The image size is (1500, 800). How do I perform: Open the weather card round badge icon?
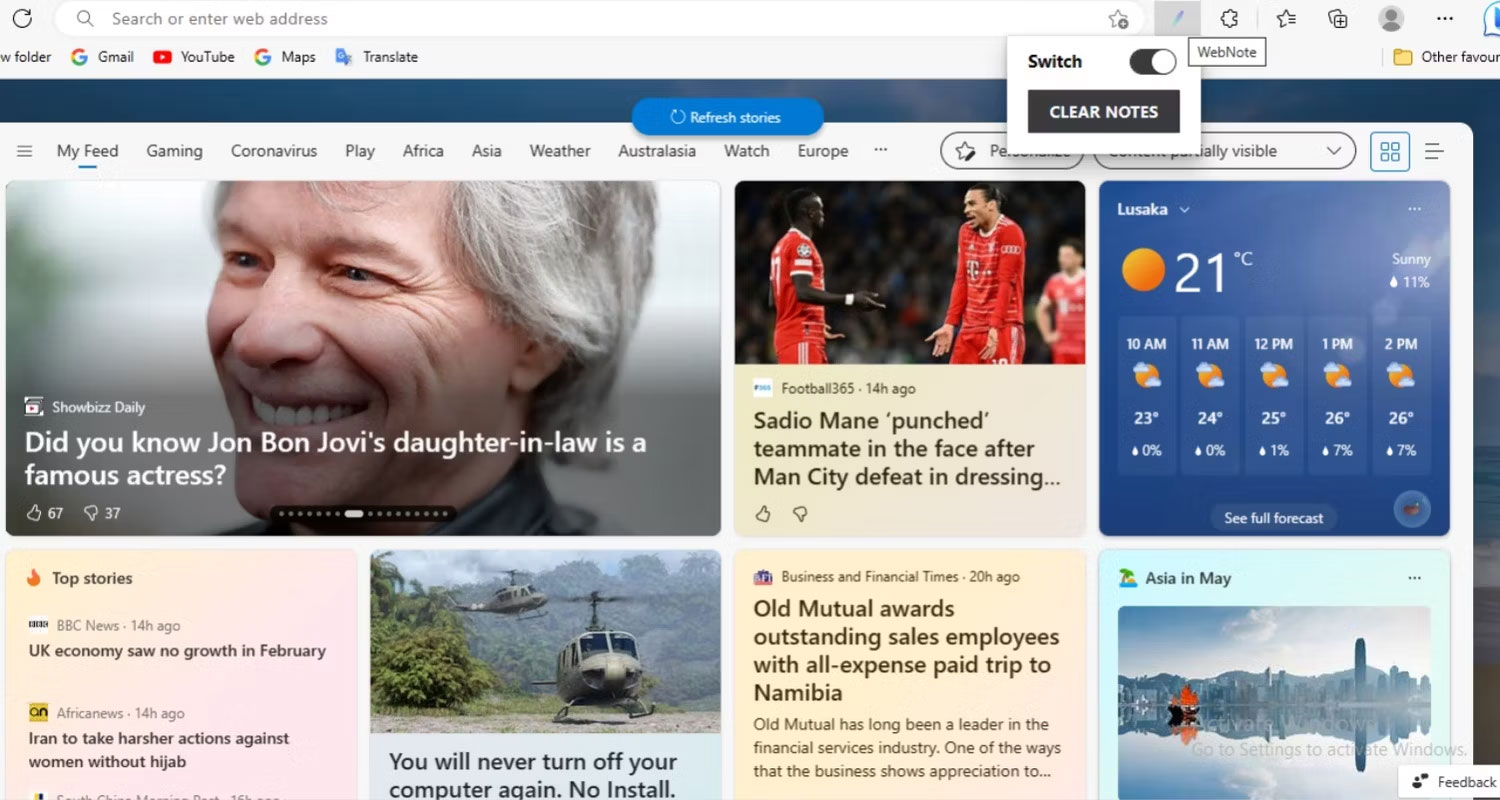1412,509
